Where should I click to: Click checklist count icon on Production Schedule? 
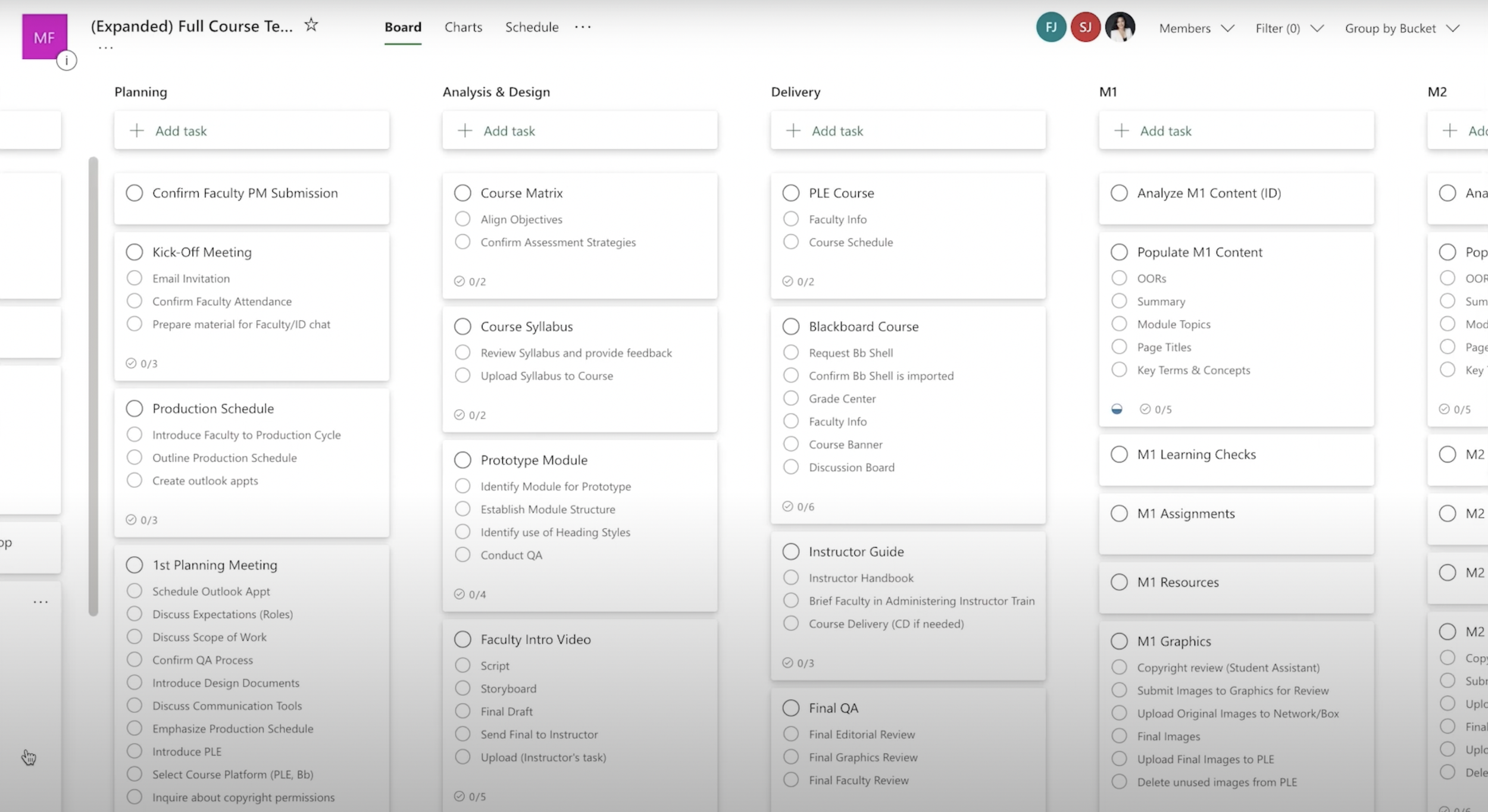point(131,519)
